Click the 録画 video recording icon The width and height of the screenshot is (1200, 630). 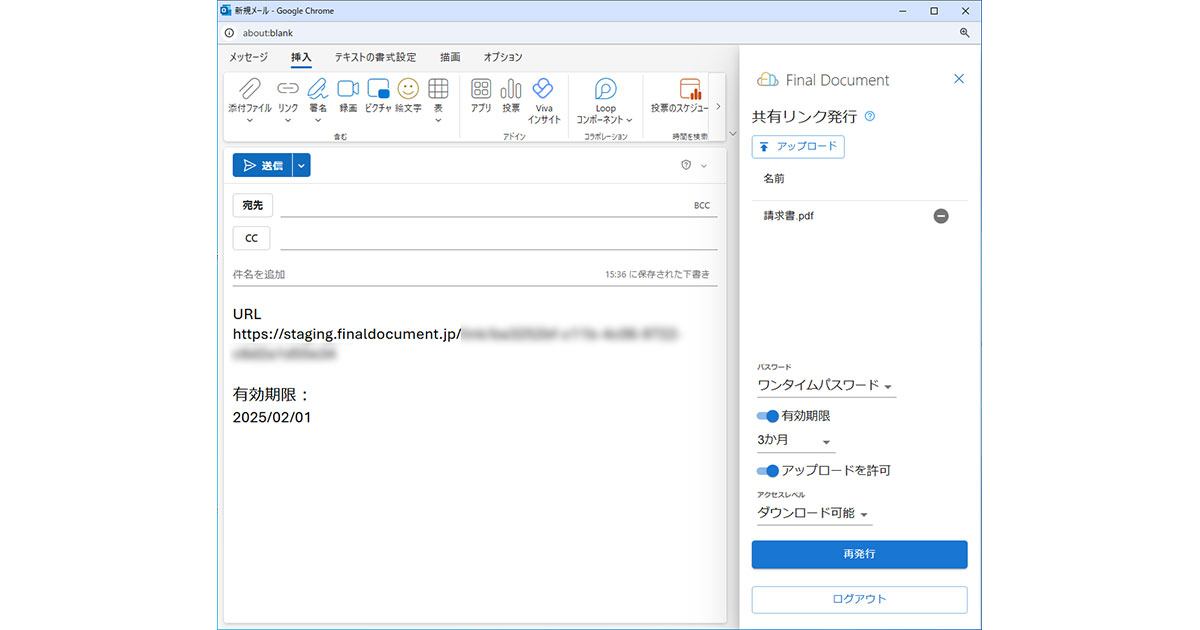click(x=348, y=90)
